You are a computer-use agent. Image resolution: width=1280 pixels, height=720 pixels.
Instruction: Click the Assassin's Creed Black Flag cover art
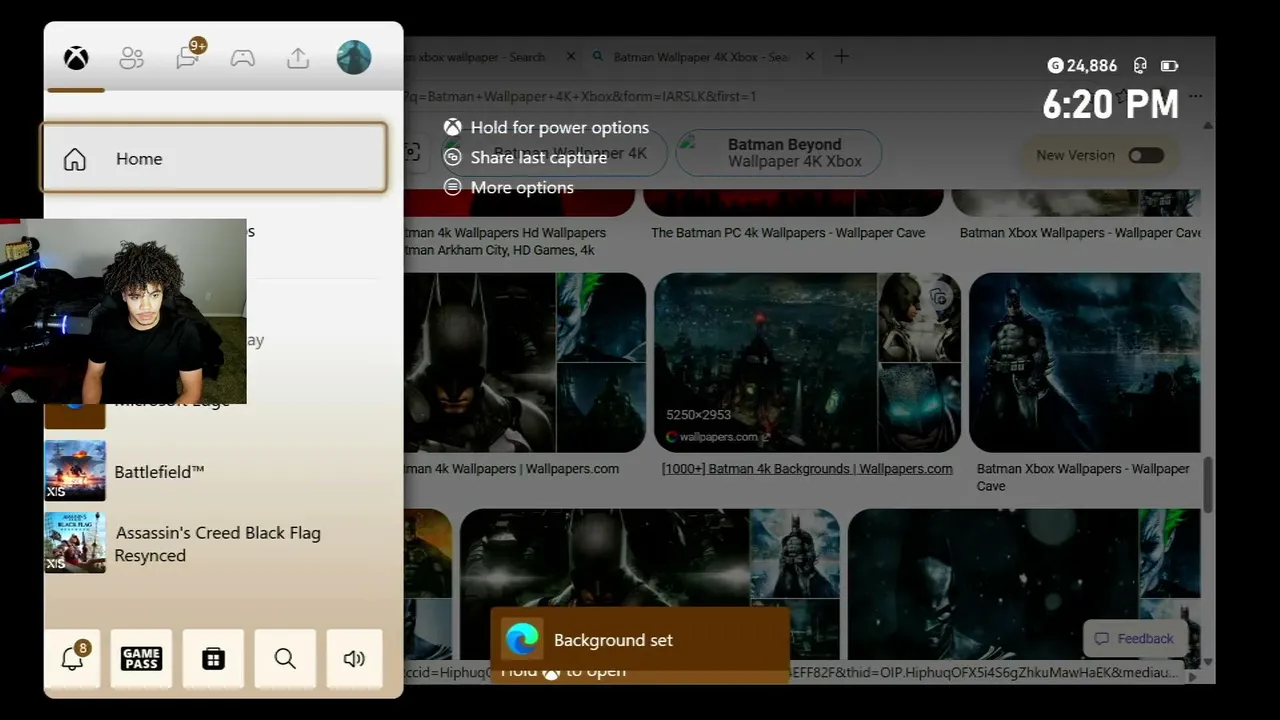pos(75,543)
